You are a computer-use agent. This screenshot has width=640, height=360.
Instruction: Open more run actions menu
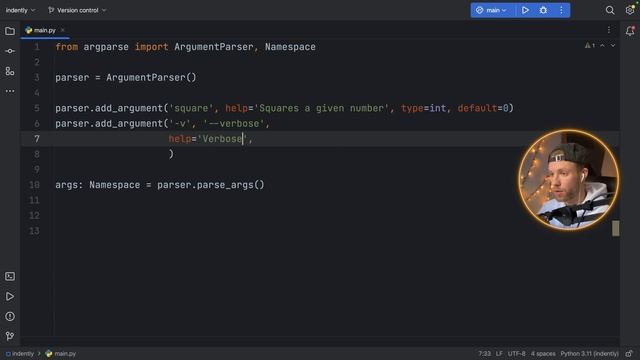(x=561, y=10)
